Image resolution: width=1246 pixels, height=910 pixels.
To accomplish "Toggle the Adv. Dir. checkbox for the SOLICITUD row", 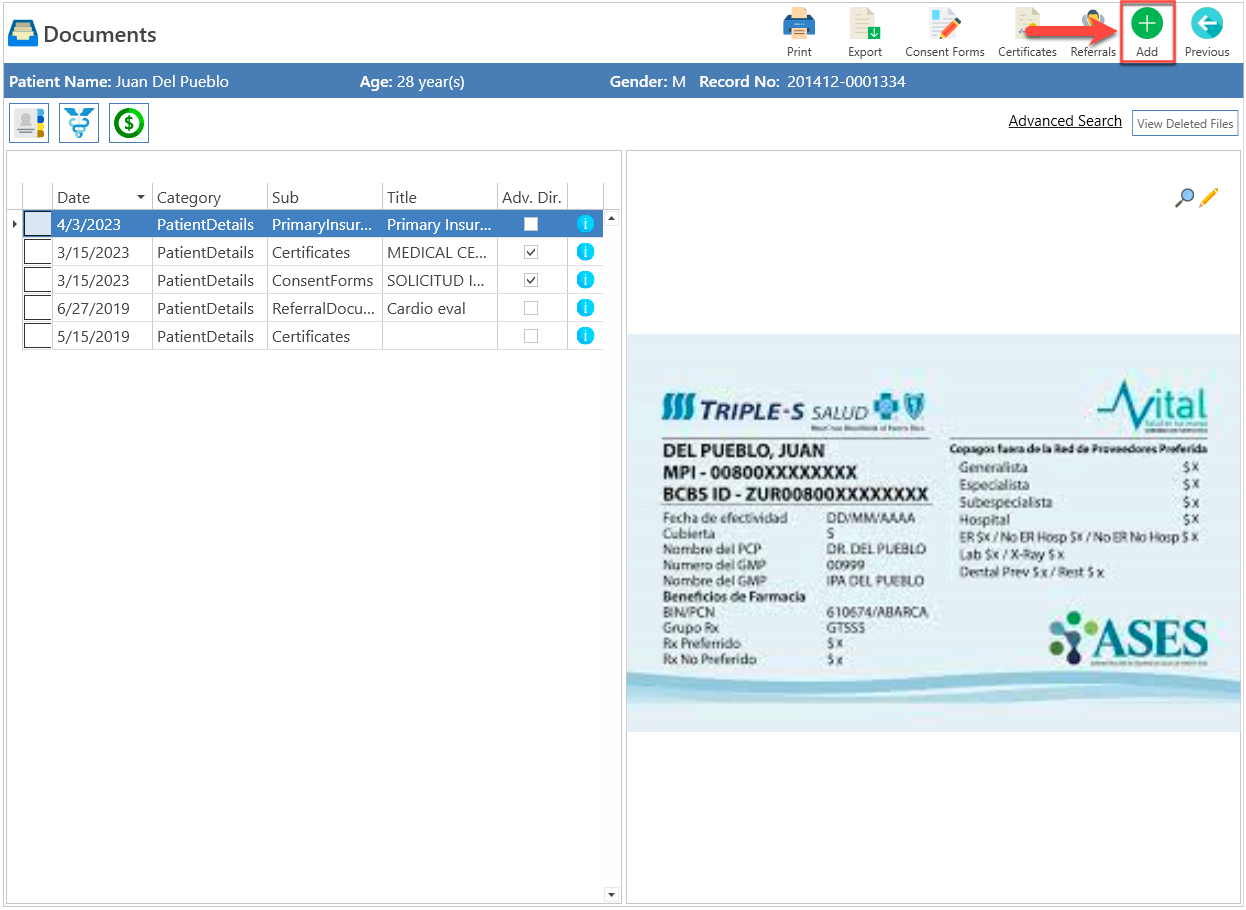I will coord(531,280).
